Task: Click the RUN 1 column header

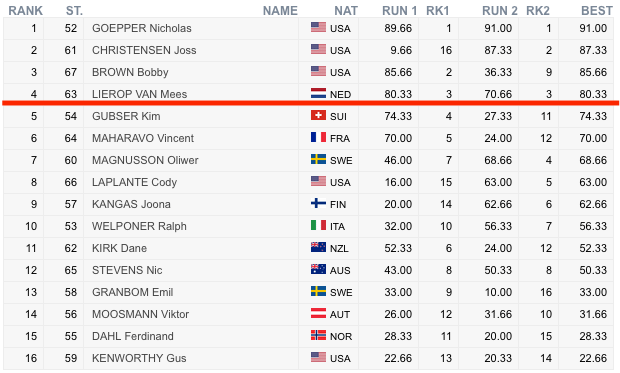Action: coord(399,11)
